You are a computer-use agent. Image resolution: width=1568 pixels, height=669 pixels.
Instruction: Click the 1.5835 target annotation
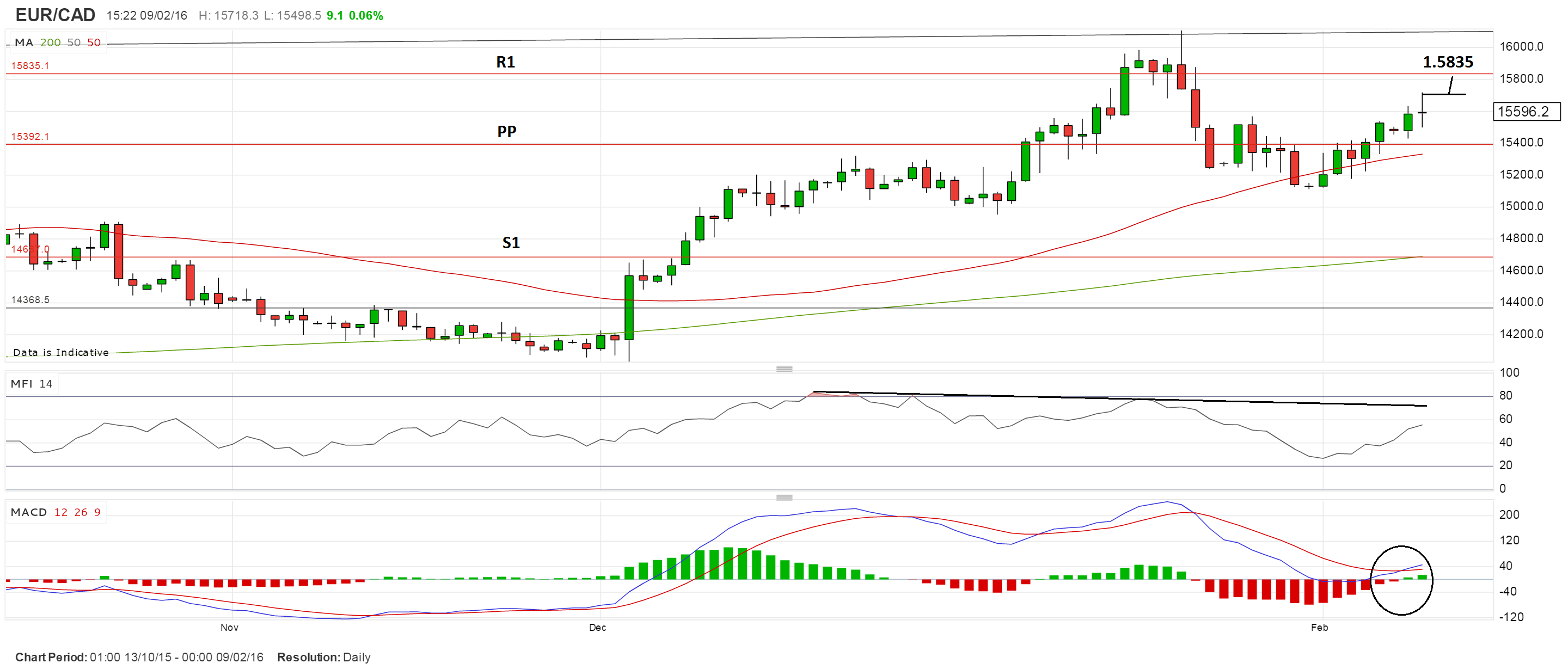coord(1448,62)
